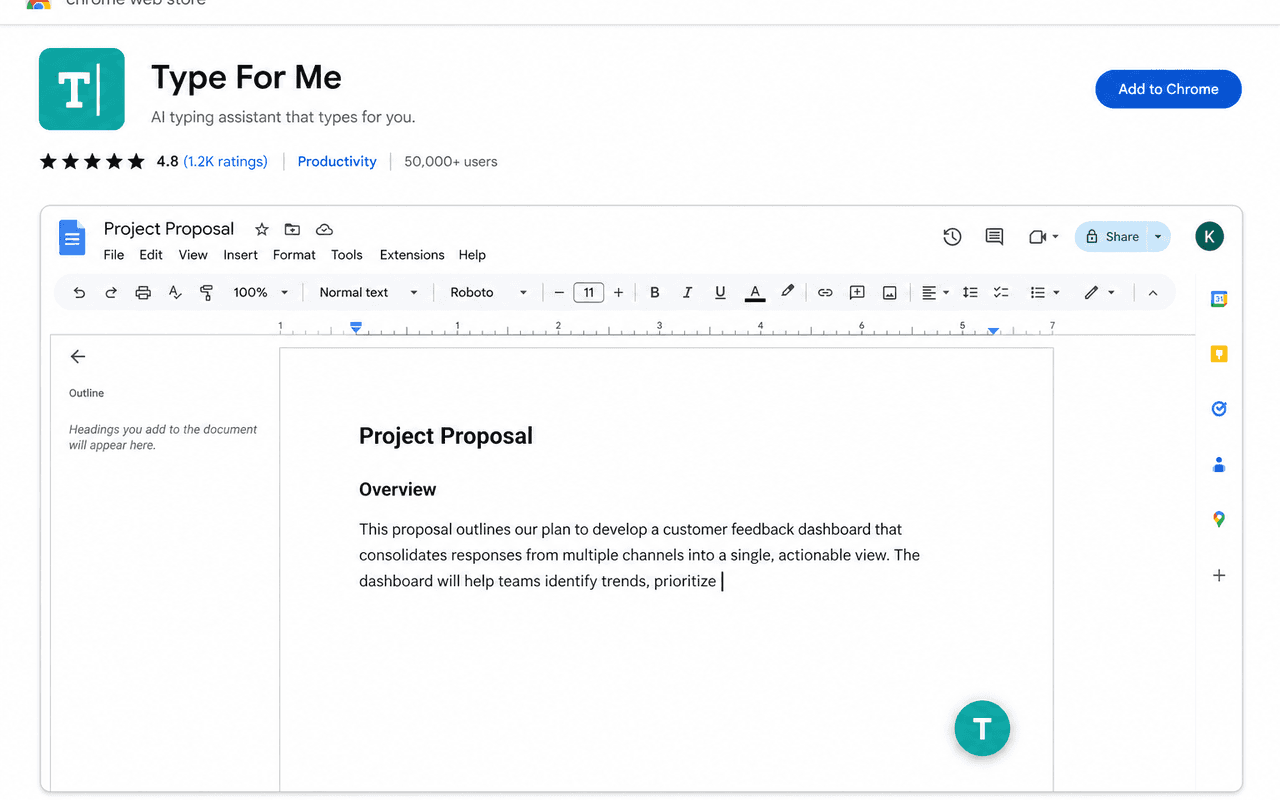Click the Add to Chrome button
The width and height of the screenshot is (1280, 800).
(1168, 89)
